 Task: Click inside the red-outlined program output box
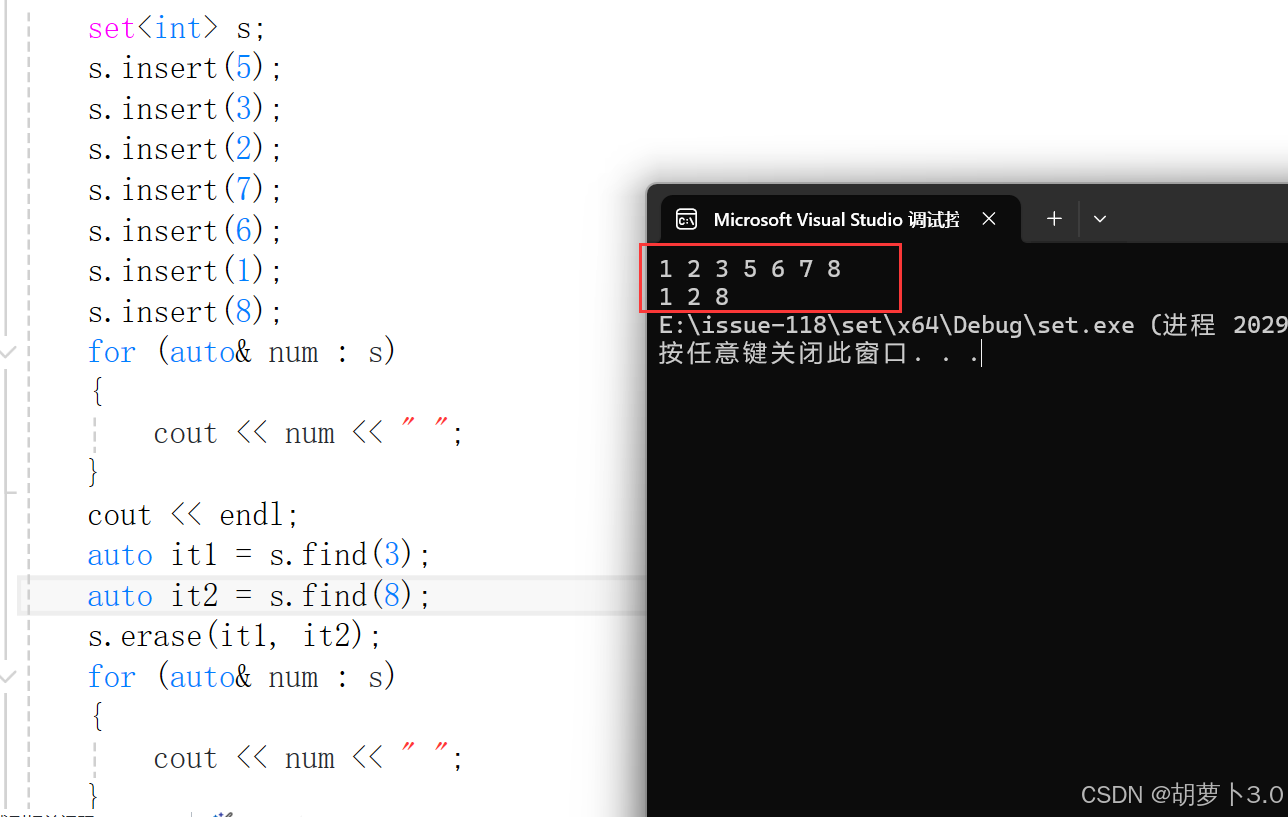(x=770, y=278)
